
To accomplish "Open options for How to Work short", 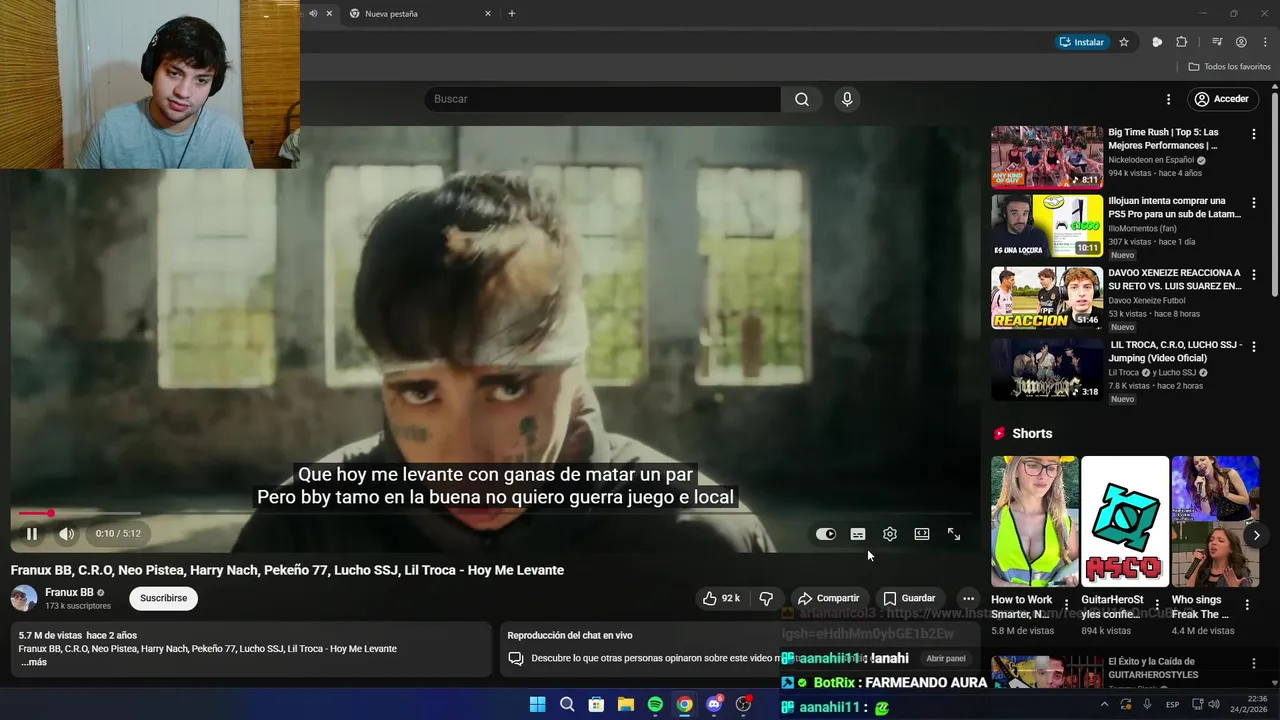I will (1066, 604).
